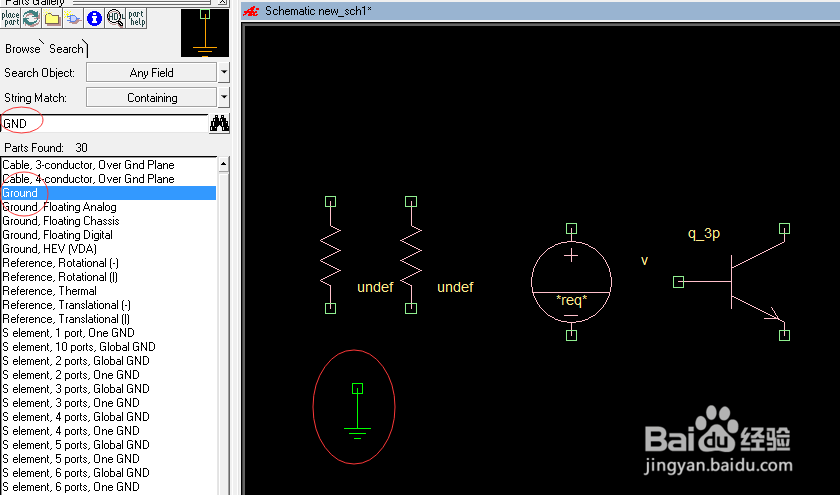Open the yellow folder icon

tap(52, 18)
